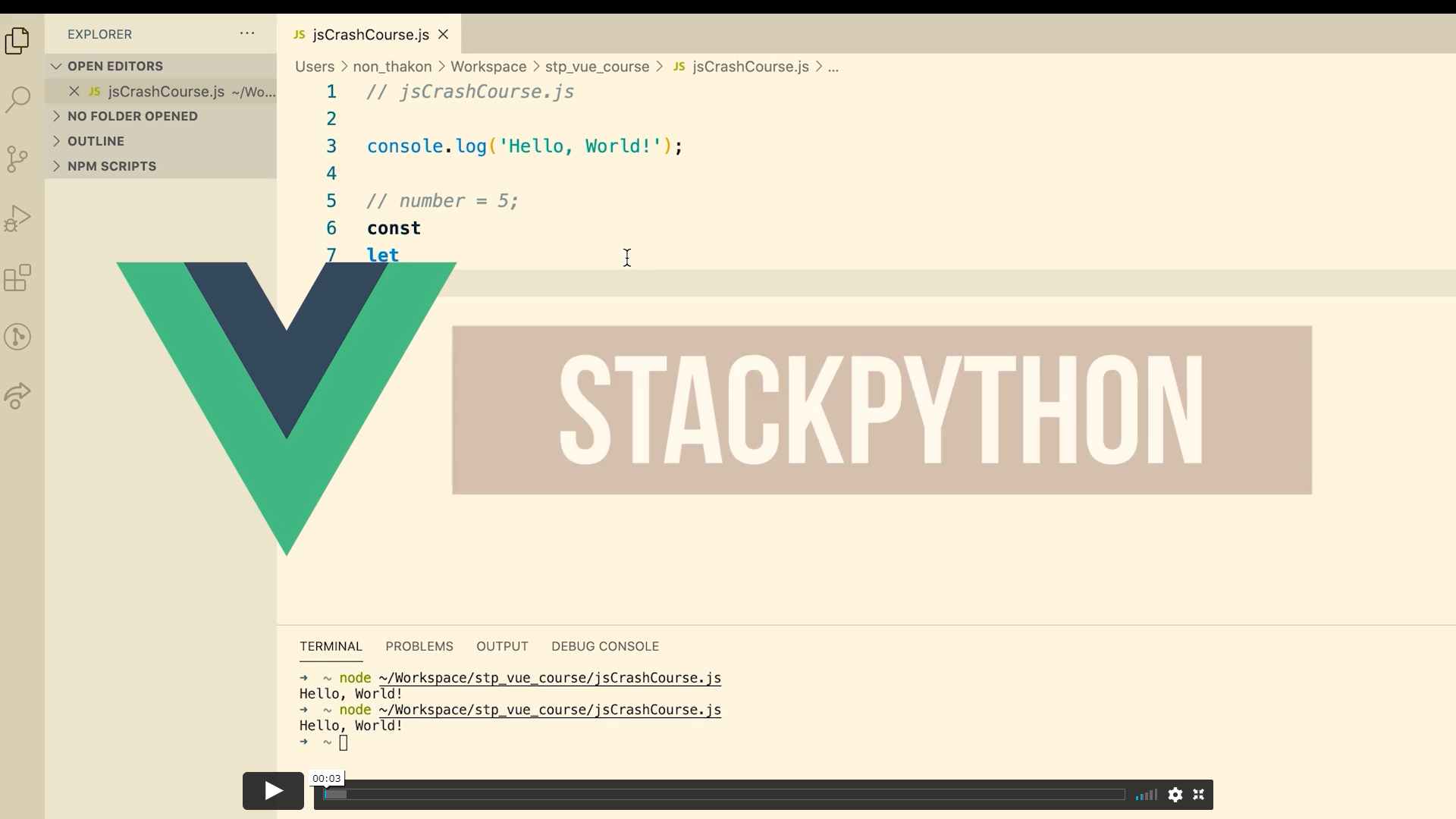
Task: Close the jsCrashCourse.js editor tab
Action: click(444, 34)
